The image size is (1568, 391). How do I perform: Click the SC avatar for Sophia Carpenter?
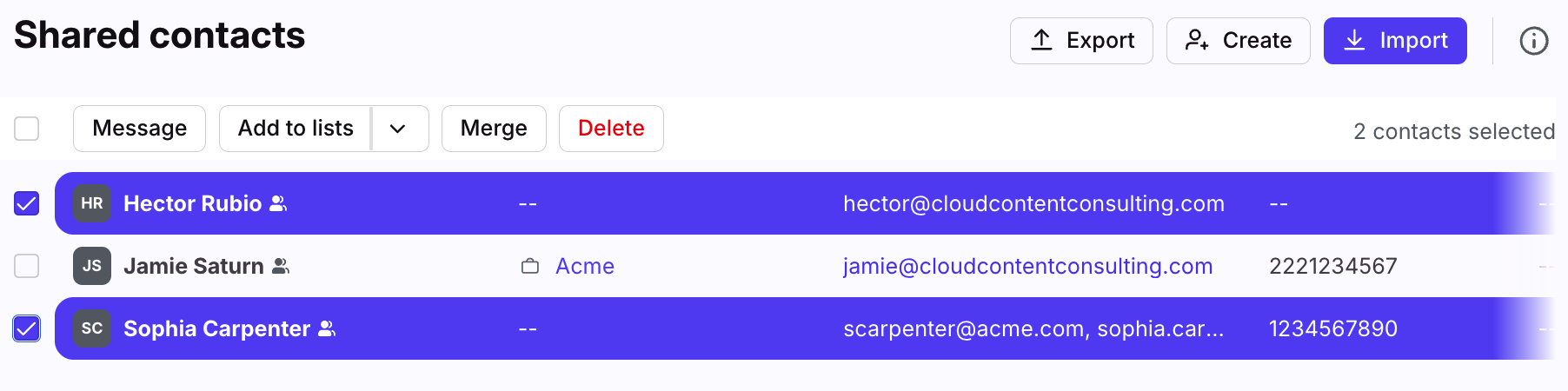point(92,328)
